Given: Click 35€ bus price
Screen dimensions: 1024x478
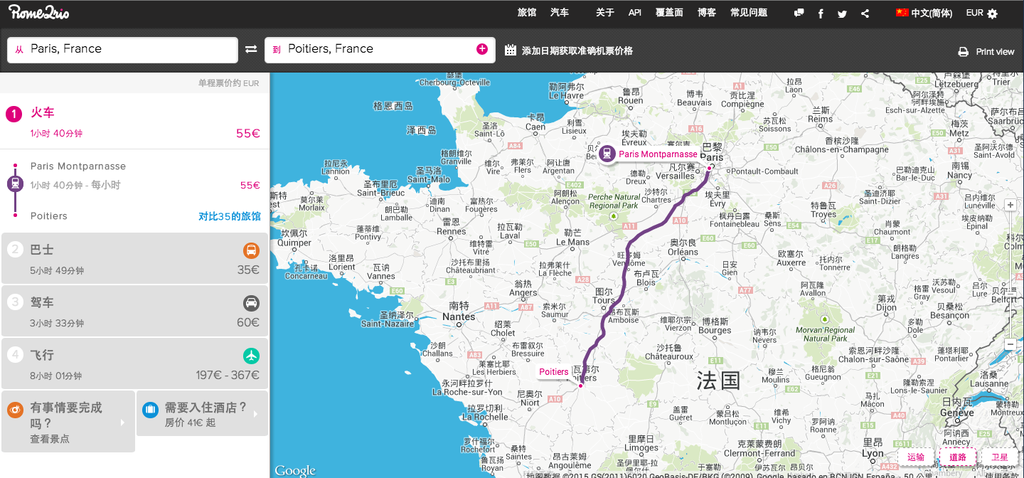Looking at the screenshot, I should tap(248, 269).
